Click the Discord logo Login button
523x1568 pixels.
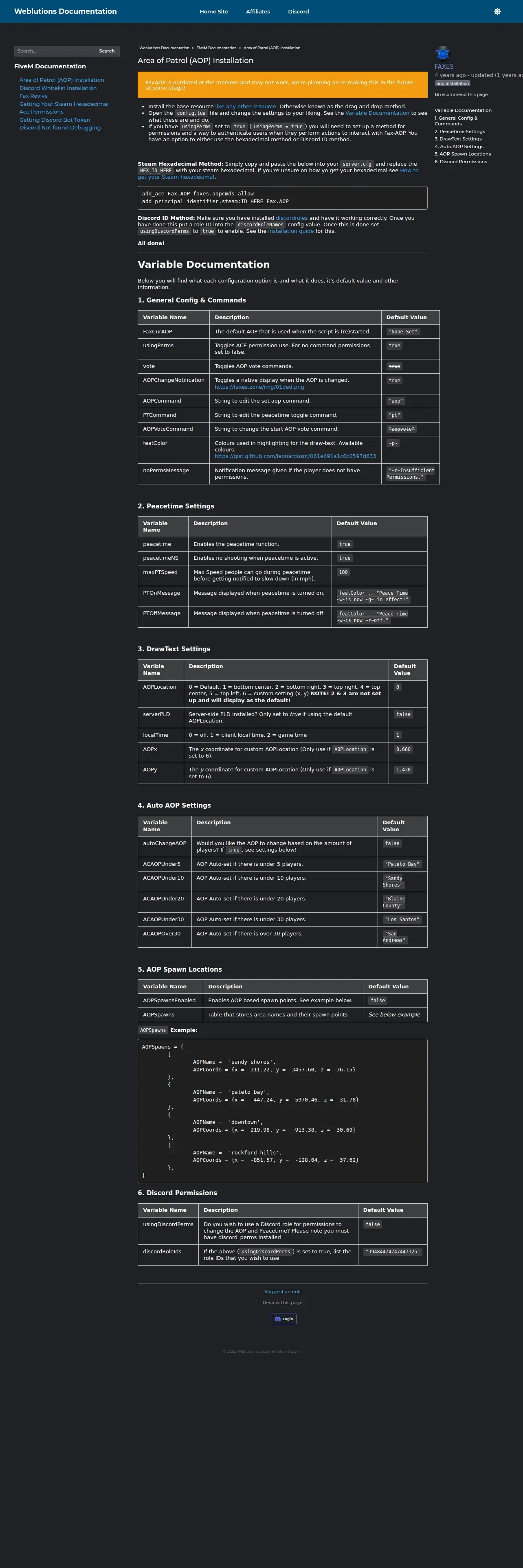point(284,1318)
